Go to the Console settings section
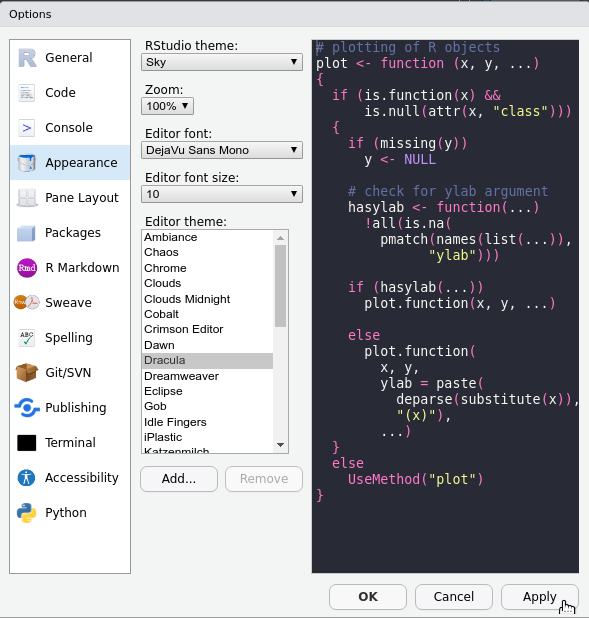Viewport: 589px width, 618px height. point(70,128)
